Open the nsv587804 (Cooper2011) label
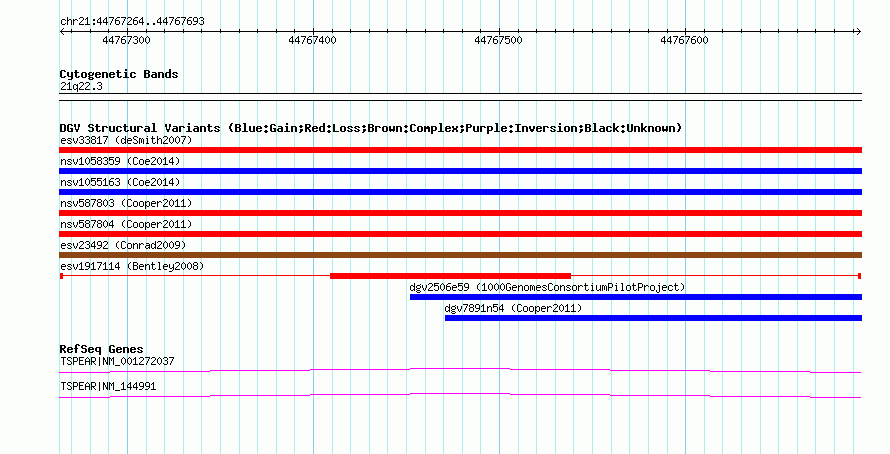Screen dimensions: 890x454 [126, 224]
